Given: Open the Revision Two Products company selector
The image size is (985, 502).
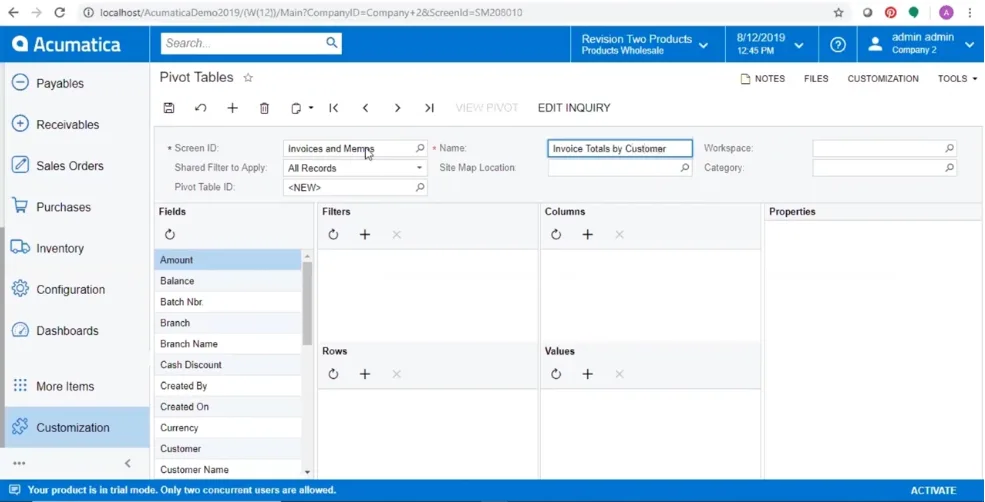Looking at the screenshot, I should (x=645, y=44).
